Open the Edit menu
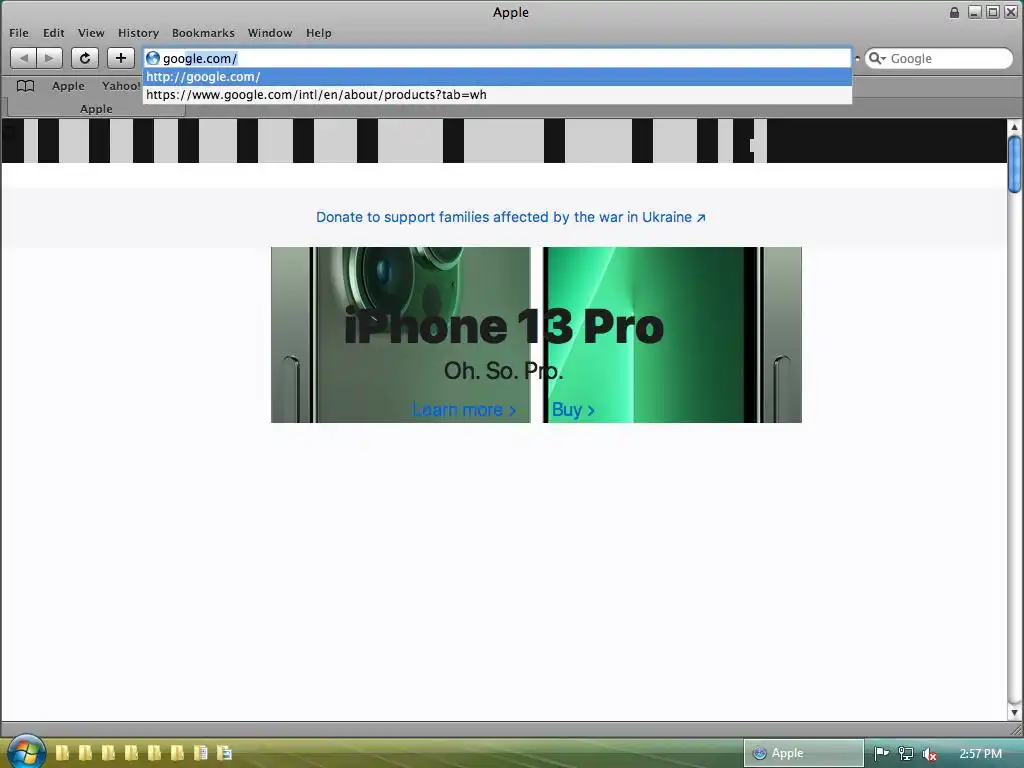This screenshot has width=1024, height=768. pyautogui.click(x=54, y=33)
